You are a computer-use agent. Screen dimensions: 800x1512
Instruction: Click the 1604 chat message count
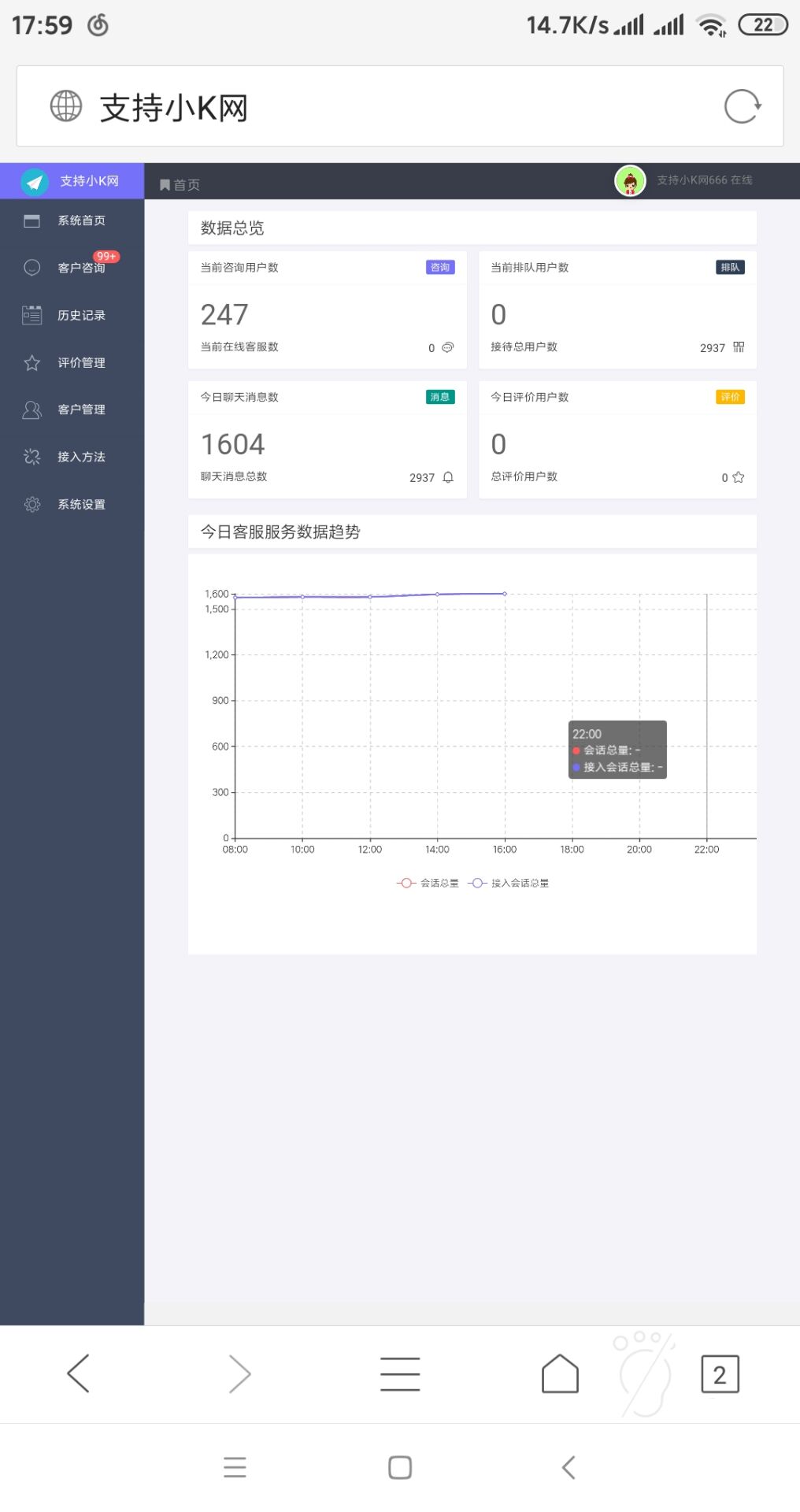pos(233,445)
